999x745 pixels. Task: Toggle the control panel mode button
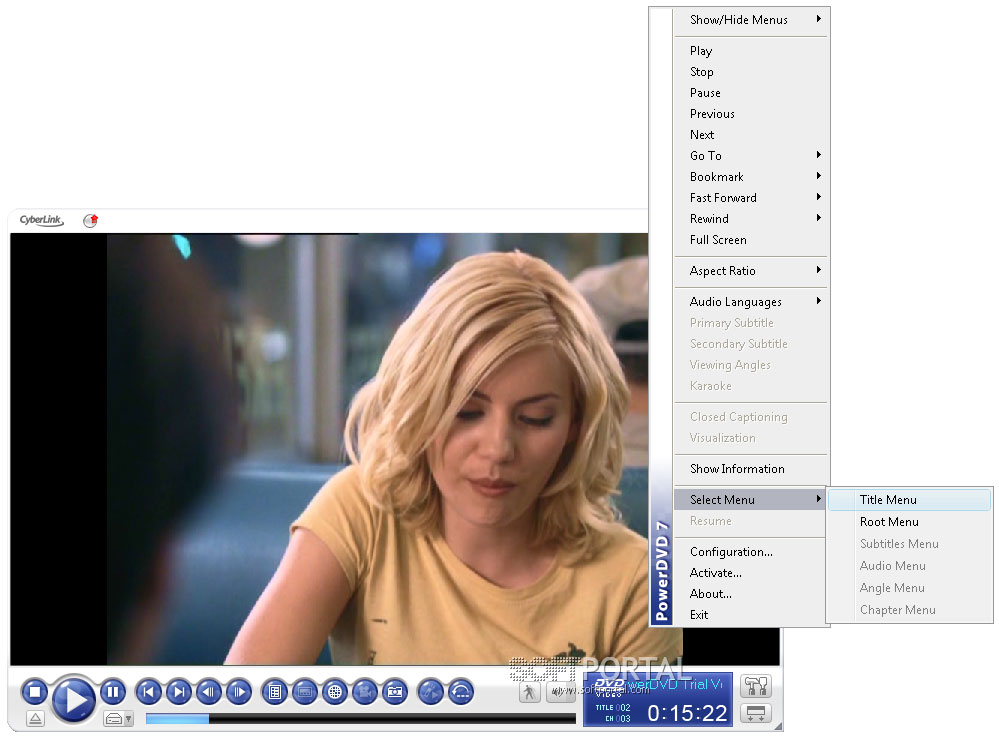click(756, 713)
